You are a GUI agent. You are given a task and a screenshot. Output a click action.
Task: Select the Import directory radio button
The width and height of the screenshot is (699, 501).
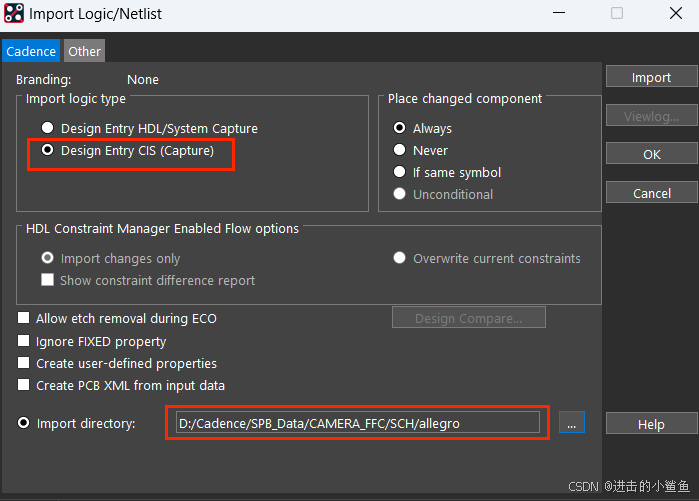tap(23, 423)
